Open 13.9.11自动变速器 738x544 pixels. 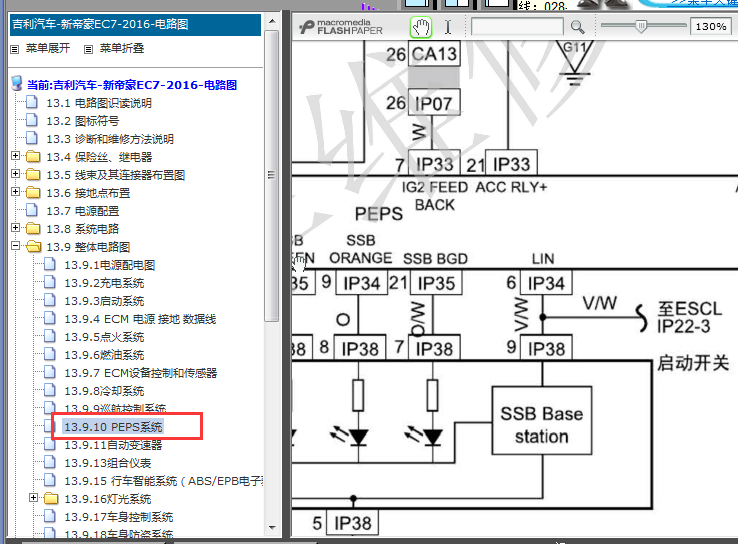pos(113,445)
